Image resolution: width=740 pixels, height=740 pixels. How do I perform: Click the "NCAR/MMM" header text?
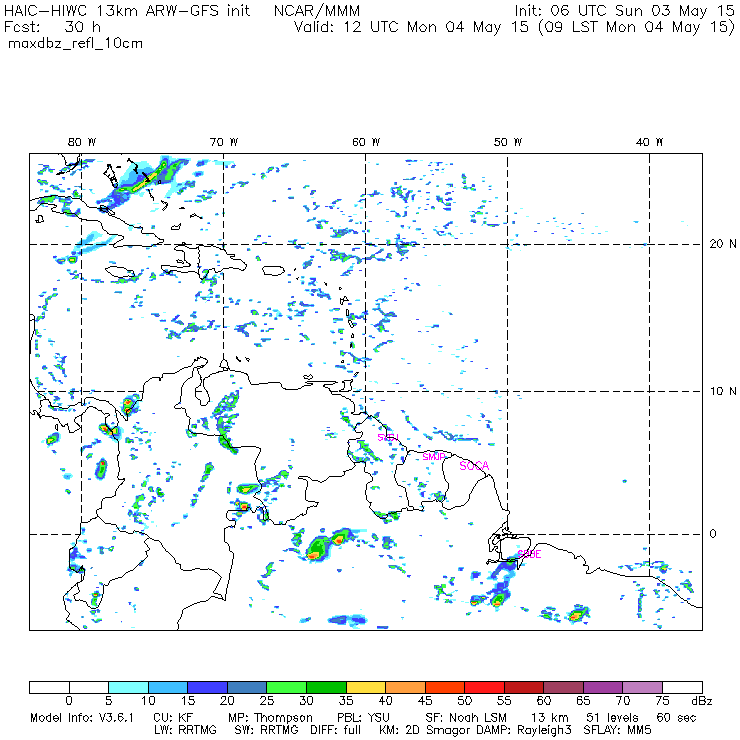click(x=317, y=10)
